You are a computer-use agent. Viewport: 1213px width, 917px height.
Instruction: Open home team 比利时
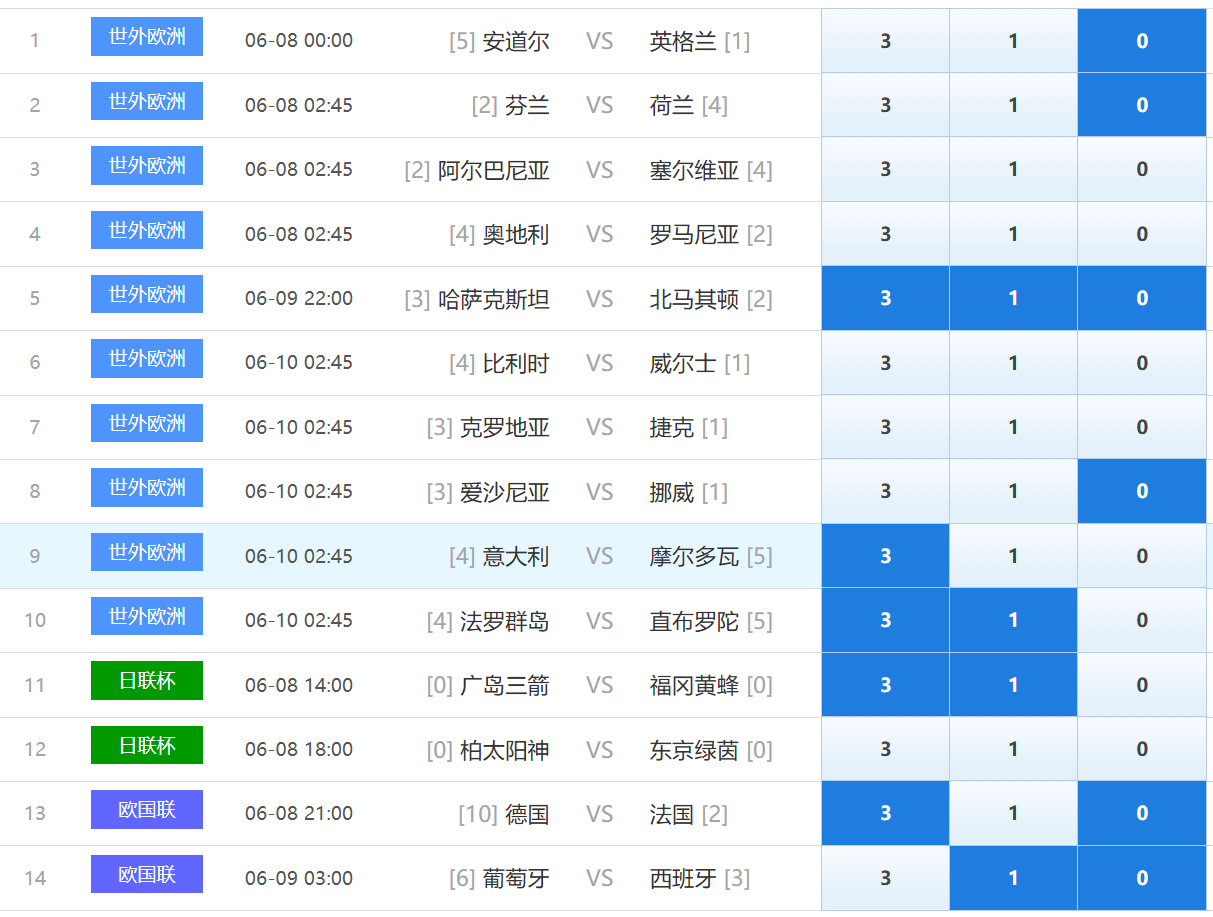pos(516,363)
